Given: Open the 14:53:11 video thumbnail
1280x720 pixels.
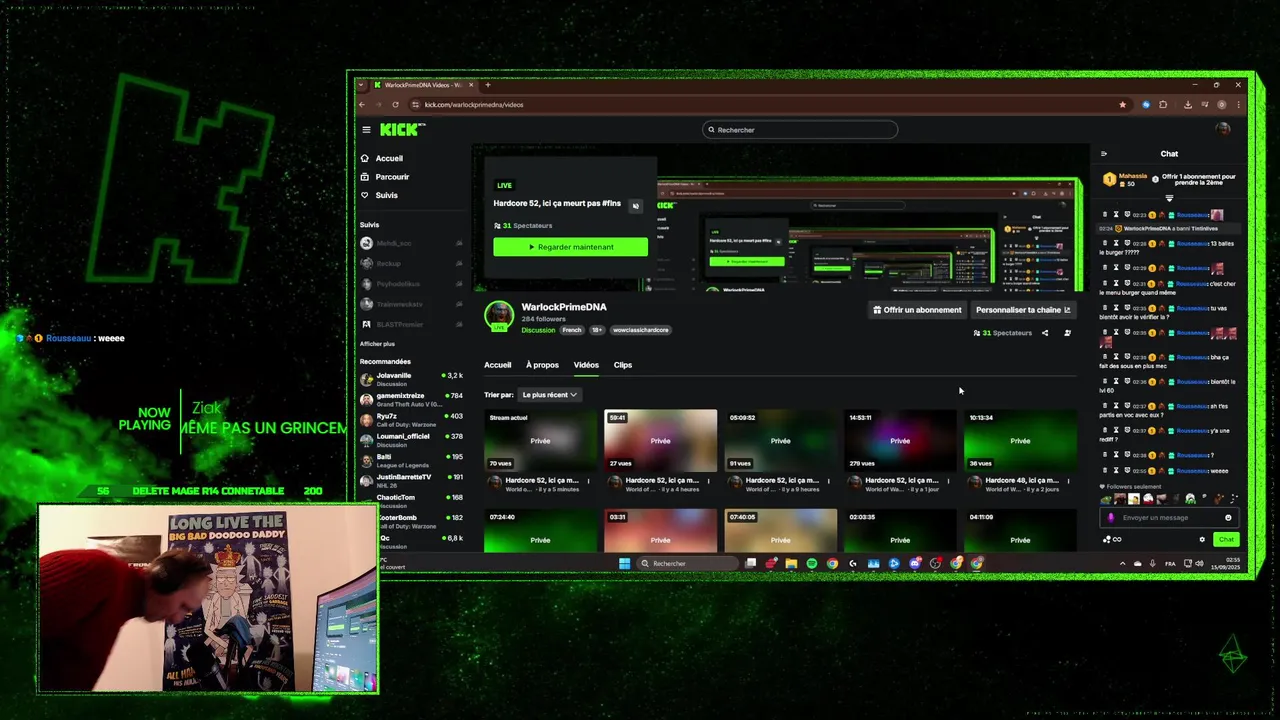Looking at the screenshot, I should (x=900, y=440).
